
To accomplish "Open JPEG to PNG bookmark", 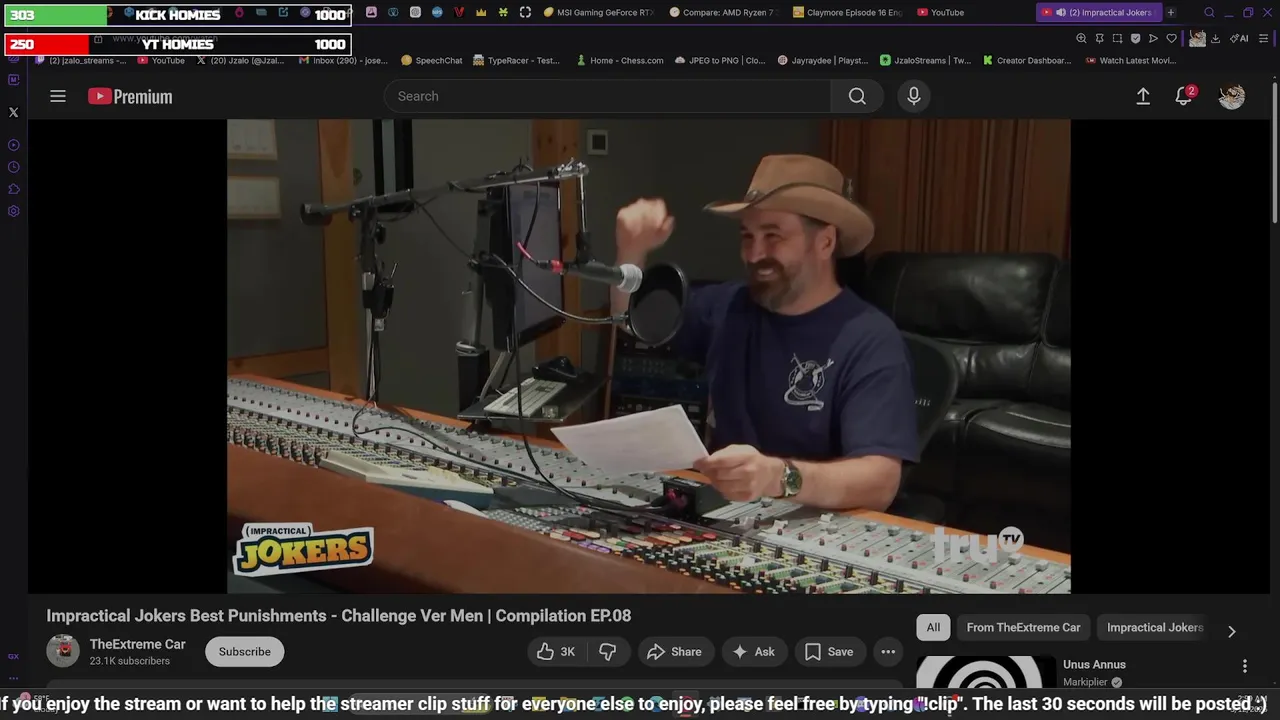I will (720, 60).
